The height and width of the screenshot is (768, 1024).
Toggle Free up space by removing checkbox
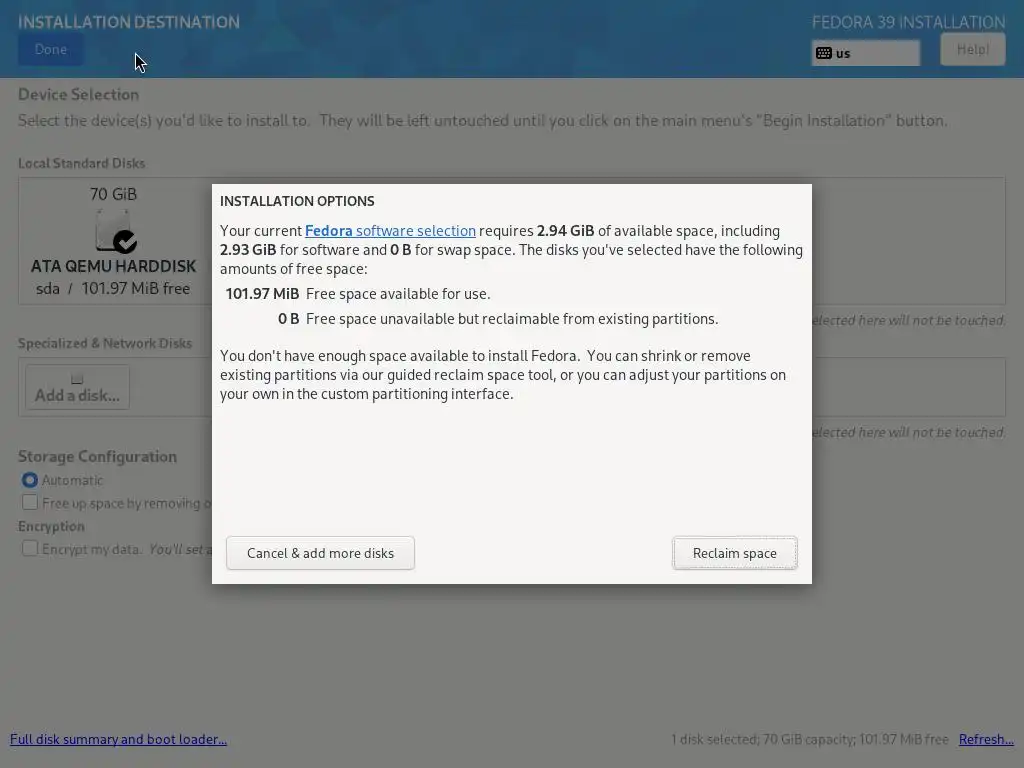point(29,503)
